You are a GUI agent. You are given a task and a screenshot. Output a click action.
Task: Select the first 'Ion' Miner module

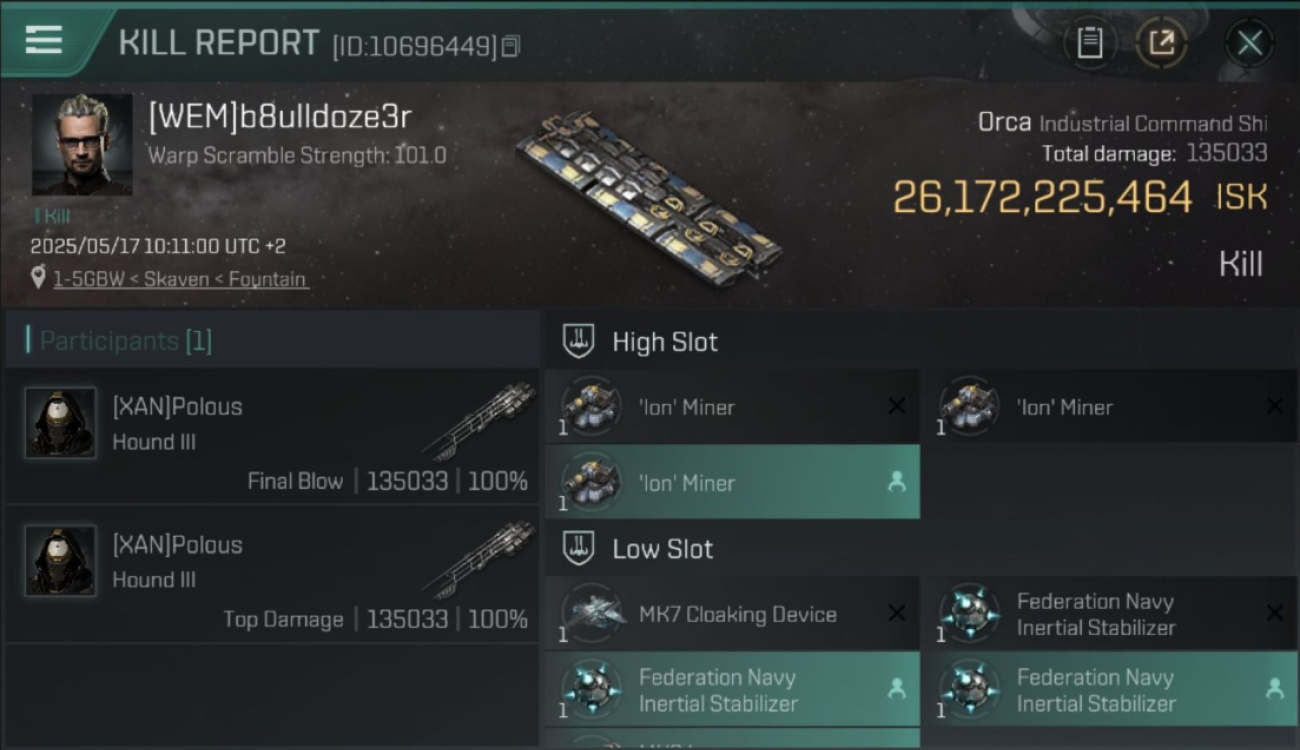[x=732, y=407]
